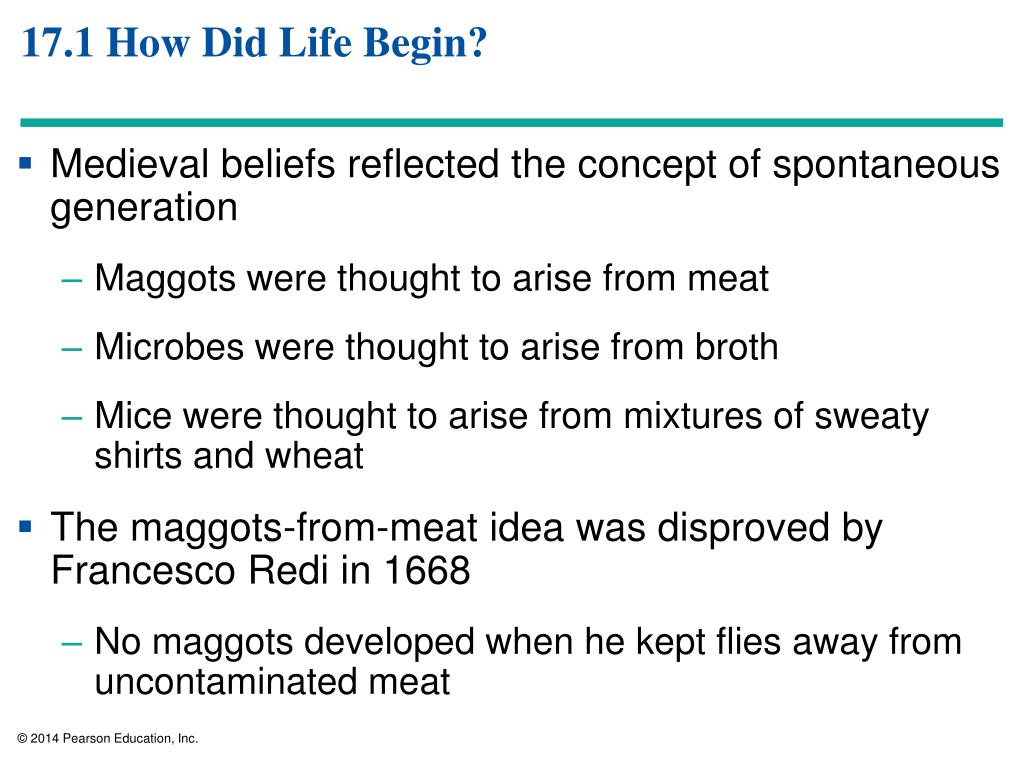Click the name 'Francesco Redi in 1668'
Image resolution: width=1024 pixels, height=768 pixels.
[x=261, y=571]
